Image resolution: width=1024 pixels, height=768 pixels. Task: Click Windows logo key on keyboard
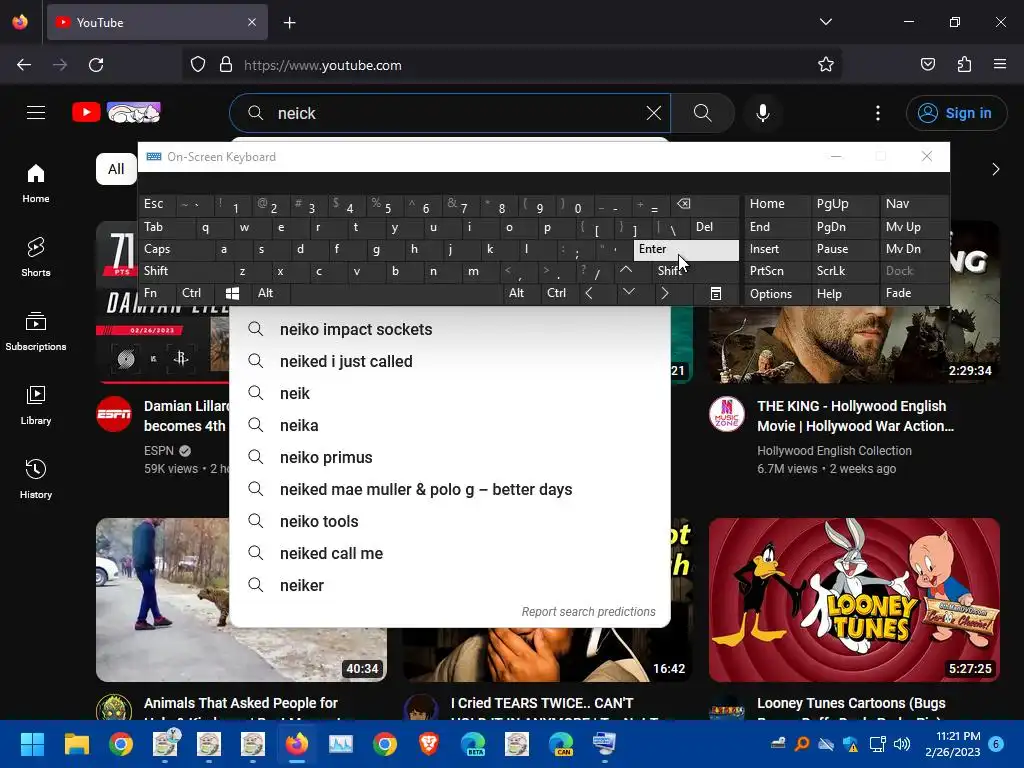232,294
